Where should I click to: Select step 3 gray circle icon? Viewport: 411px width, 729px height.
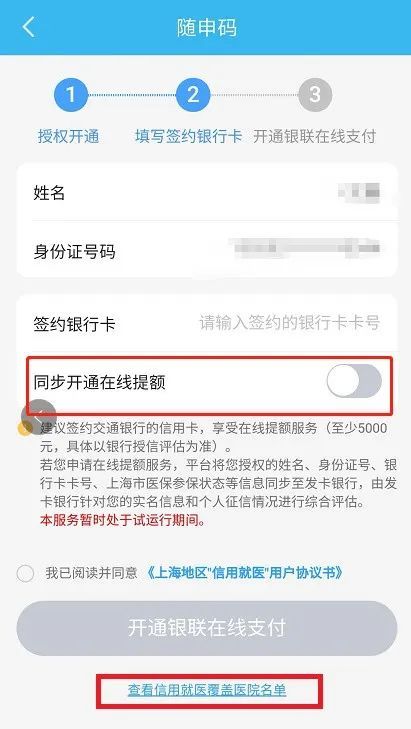315,95
